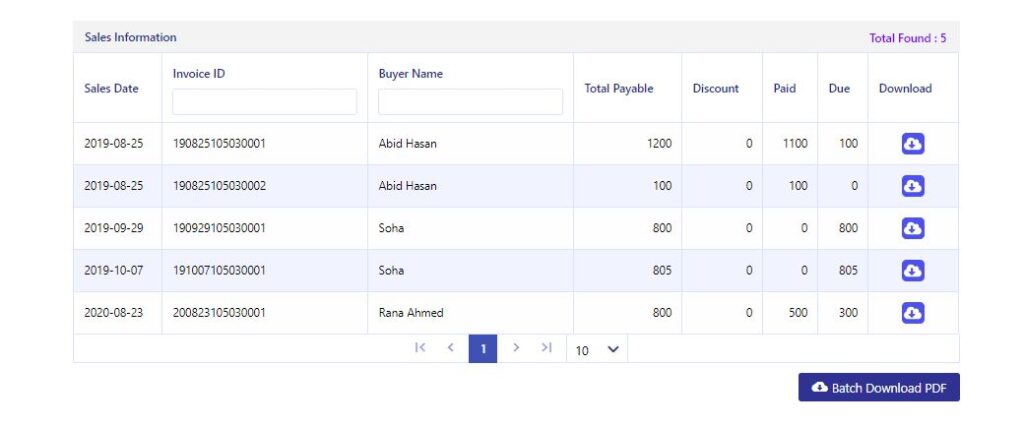This screenshot has height=428, width=1024.
Task: Download invoice 190825105030002 via cloud icon
Action: coord(912,186)
